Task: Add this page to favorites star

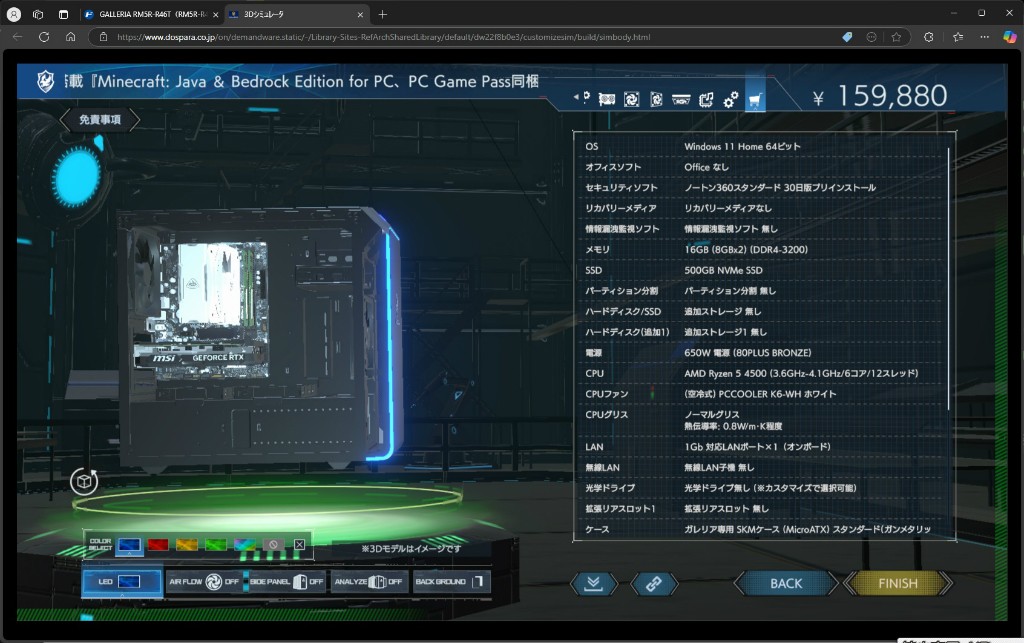Action: click(x=896, y=37)
